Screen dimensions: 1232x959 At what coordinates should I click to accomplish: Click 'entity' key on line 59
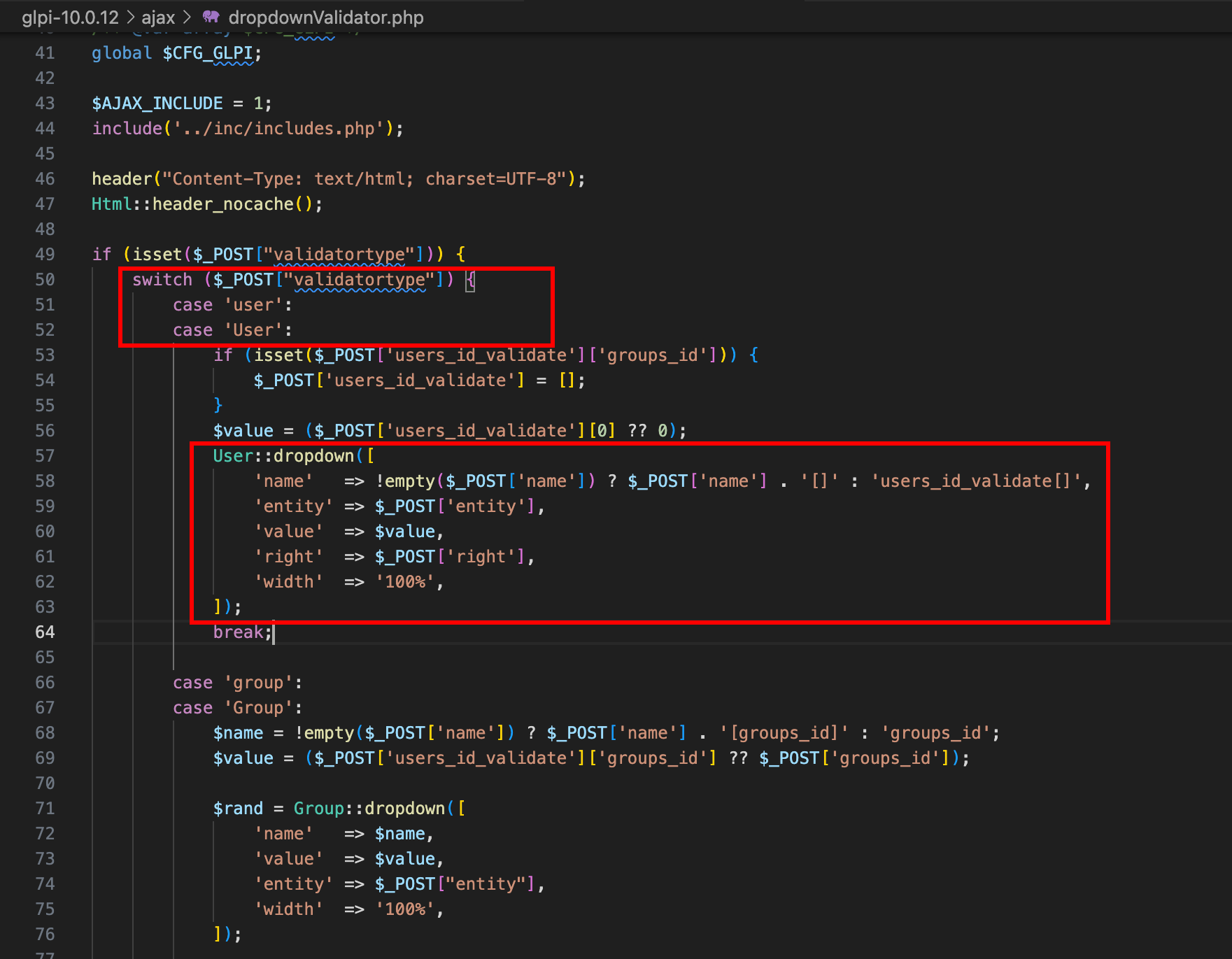293,506
